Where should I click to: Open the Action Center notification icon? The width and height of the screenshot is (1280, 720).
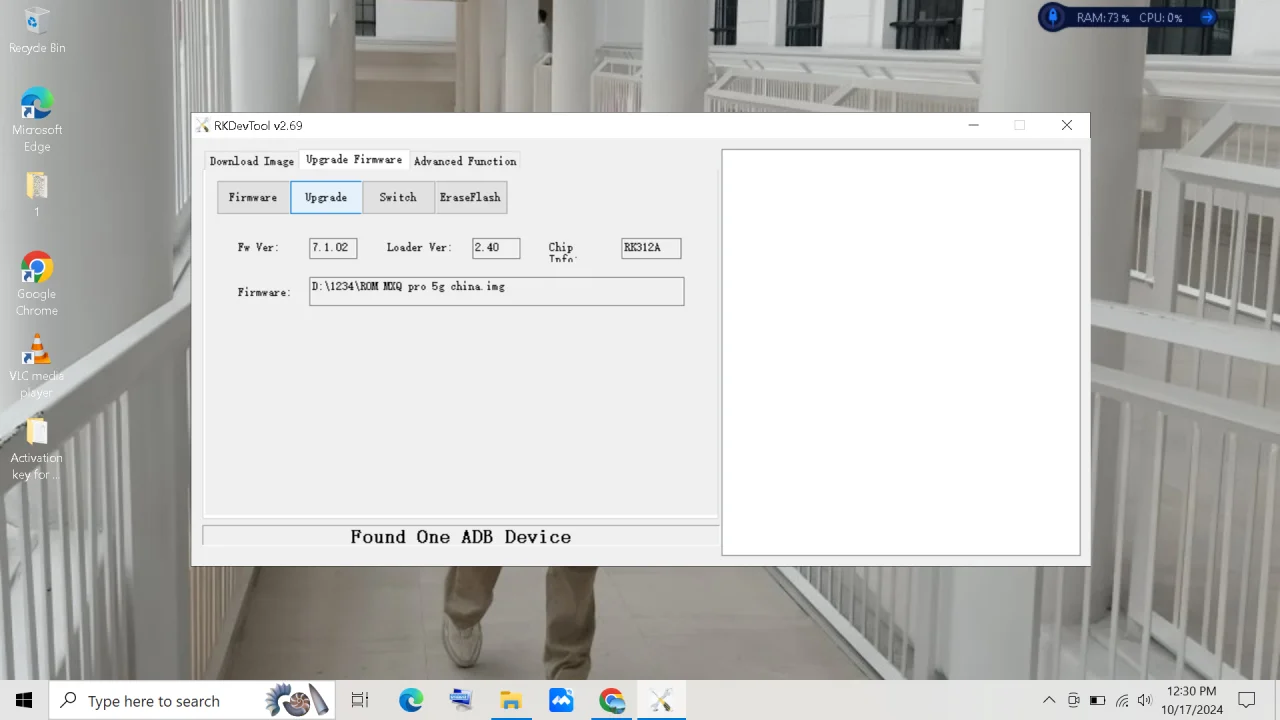1247,701
